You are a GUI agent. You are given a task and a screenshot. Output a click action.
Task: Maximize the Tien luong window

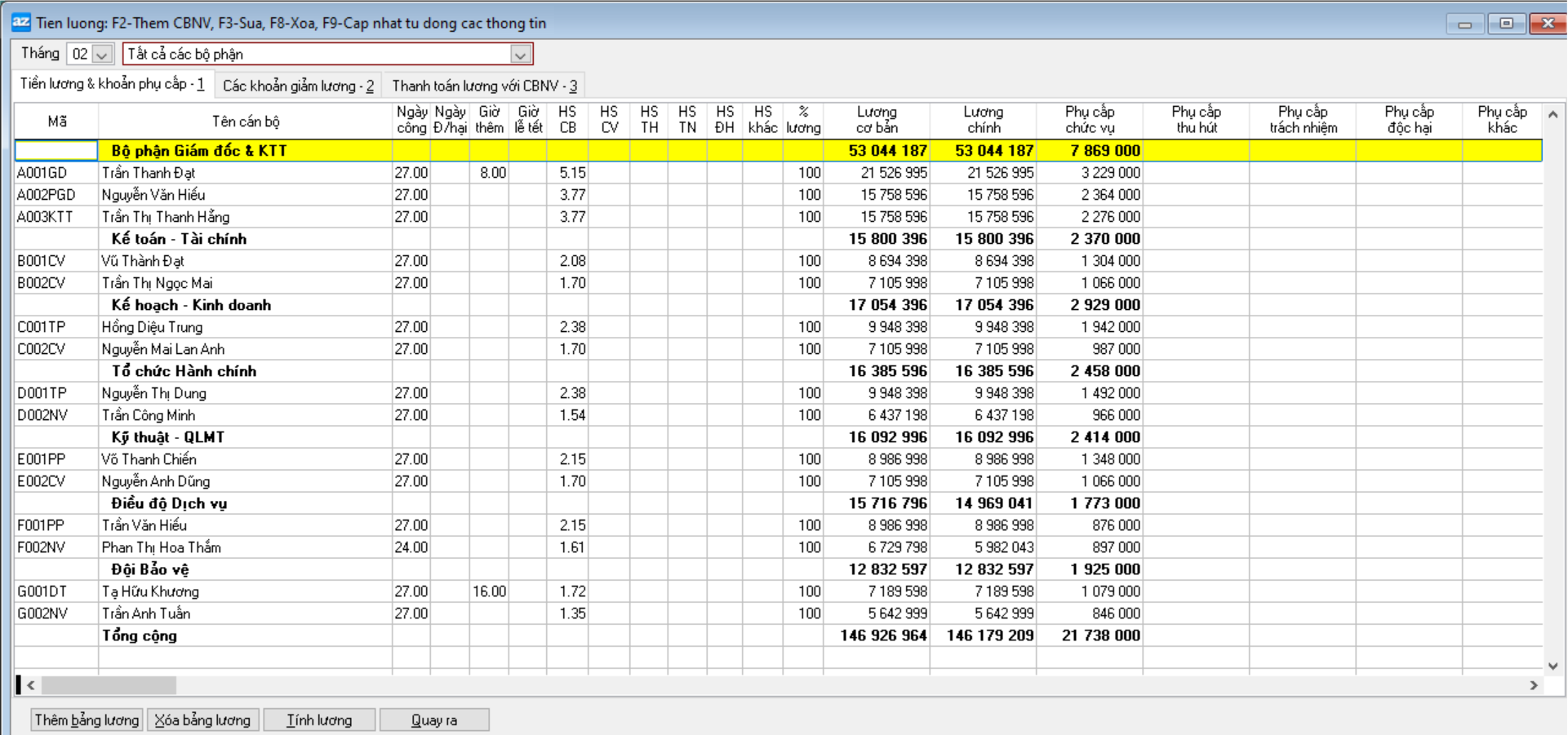click(x=1506, y=24)
